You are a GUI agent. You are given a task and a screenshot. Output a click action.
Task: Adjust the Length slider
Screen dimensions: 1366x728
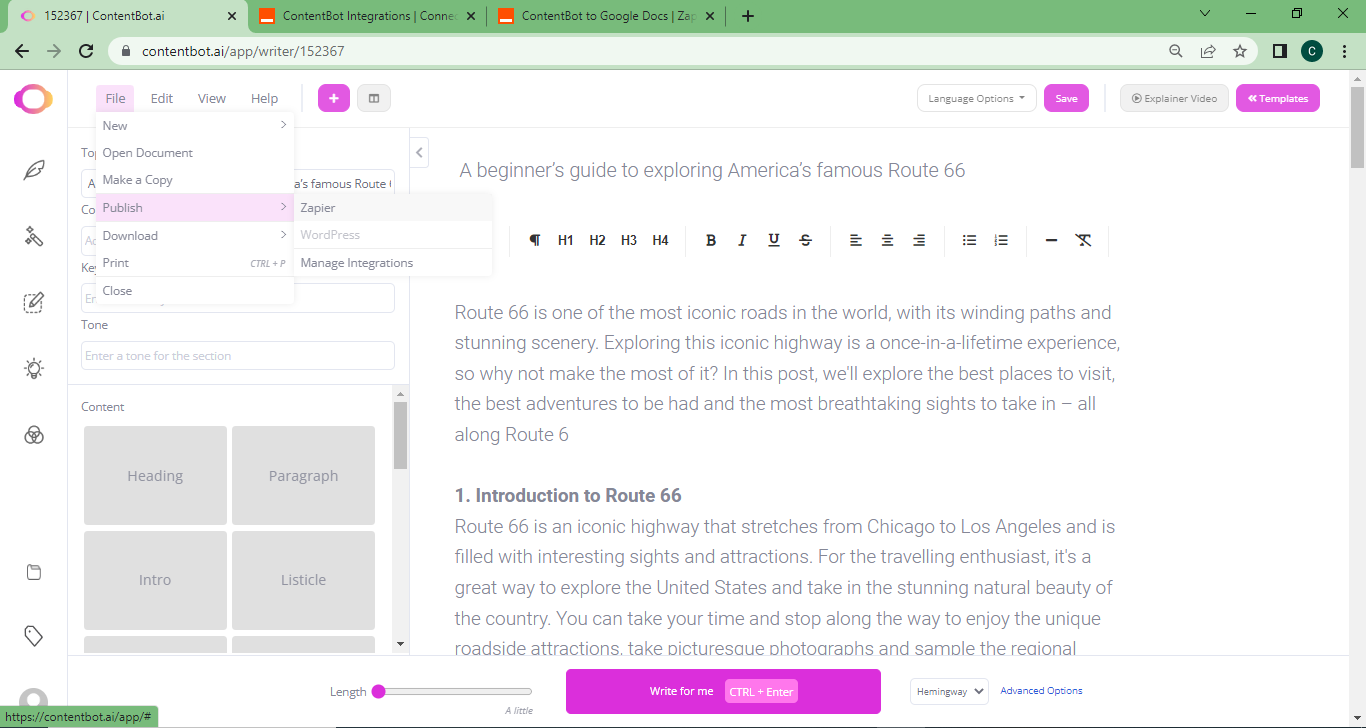pos(379,690)
